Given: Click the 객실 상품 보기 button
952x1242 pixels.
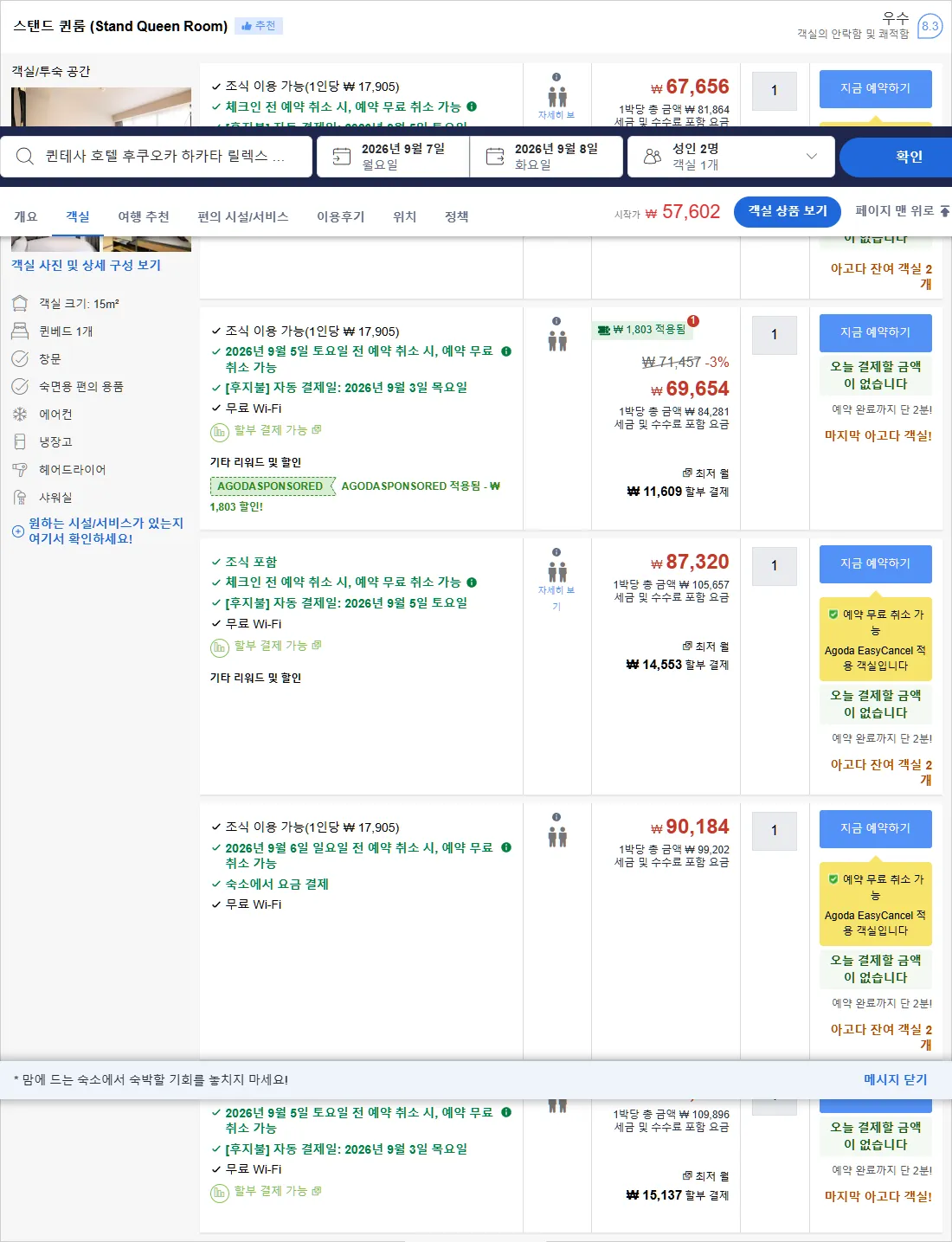Looking at the screenshot, I should pyautogui.click(x=788, y=211).
